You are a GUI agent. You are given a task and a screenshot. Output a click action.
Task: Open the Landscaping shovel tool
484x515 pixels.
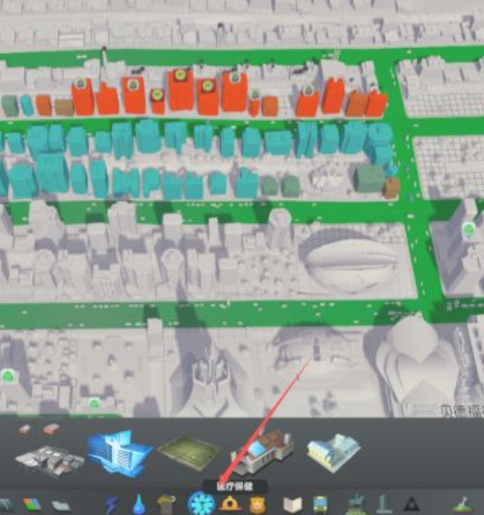tap(463, 504)
